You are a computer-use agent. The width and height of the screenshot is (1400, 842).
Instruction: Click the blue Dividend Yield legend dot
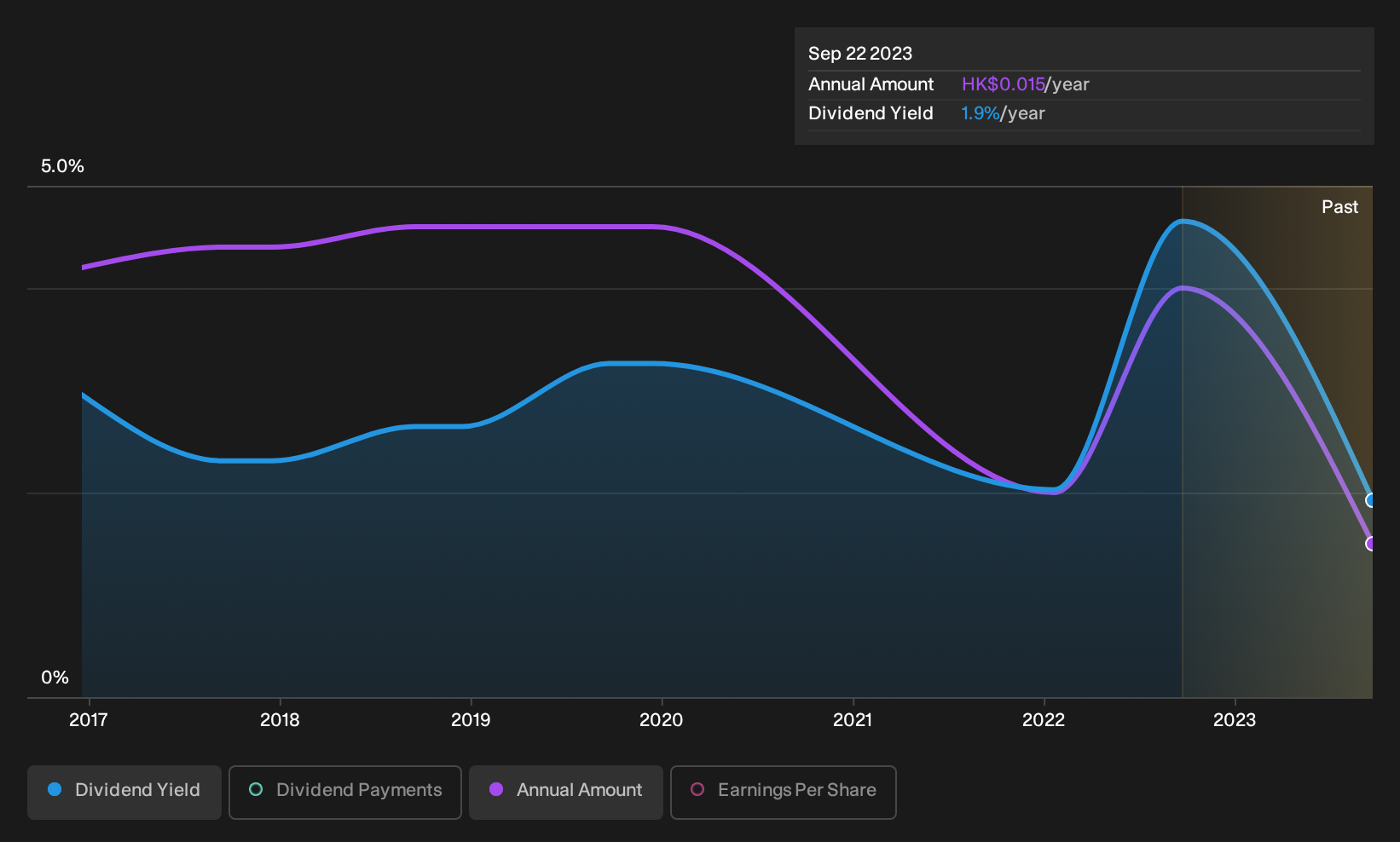[55, 789]
